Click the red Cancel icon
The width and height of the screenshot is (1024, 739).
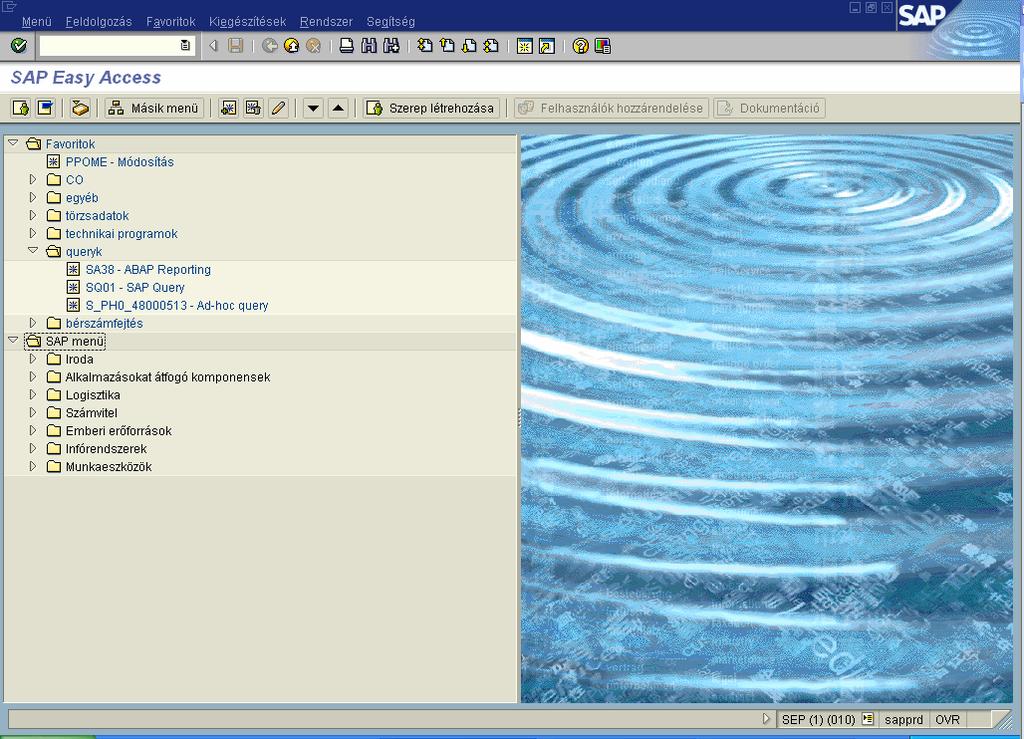click(313, 46)
